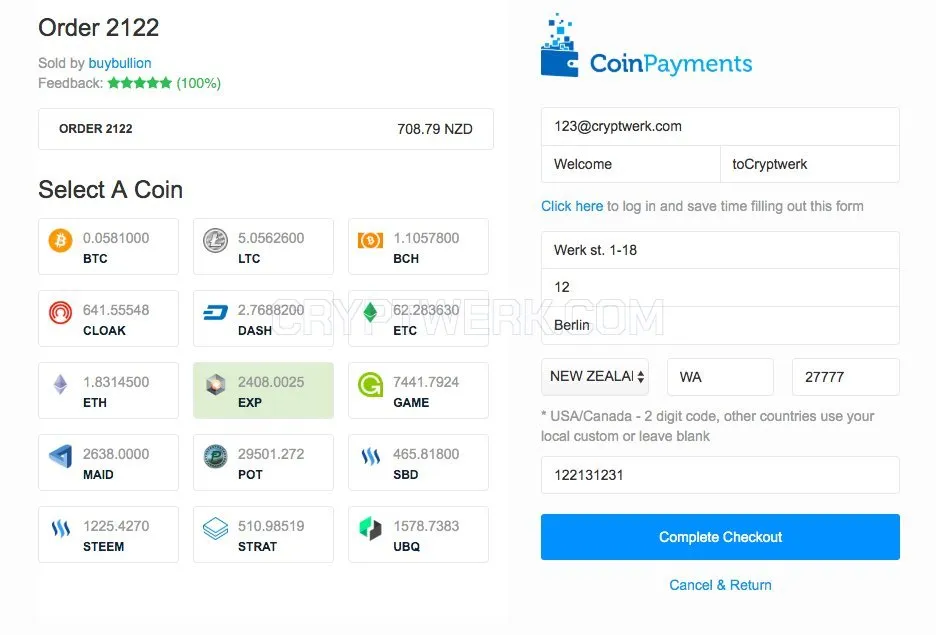Choose the Litecoin LTC coin icon
936x635 pixels.
[215, 240]
